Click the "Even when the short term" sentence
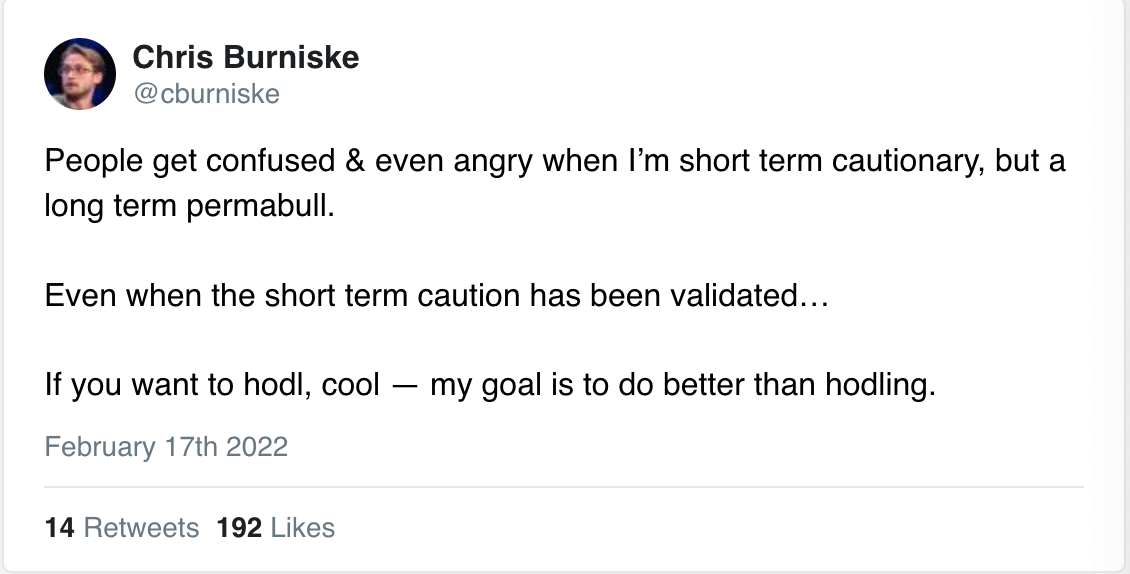 point(437,296)
